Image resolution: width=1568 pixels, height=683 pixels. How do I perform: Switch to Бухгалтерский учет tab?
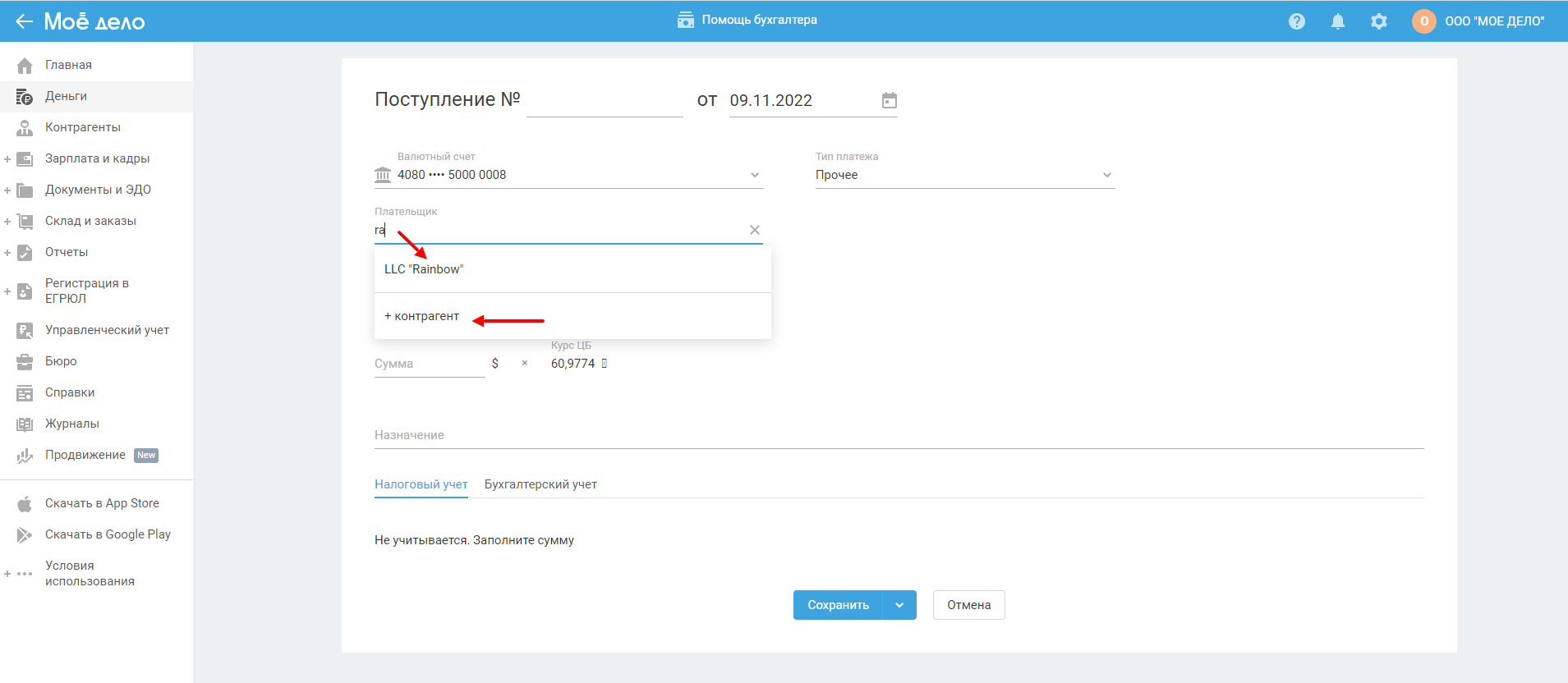[x=540, y=484]
